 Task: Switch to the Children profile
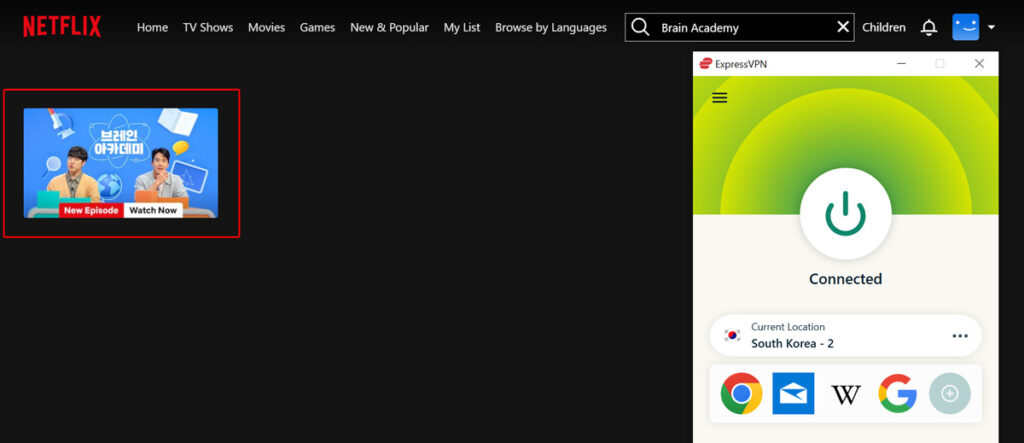(884, 27)
